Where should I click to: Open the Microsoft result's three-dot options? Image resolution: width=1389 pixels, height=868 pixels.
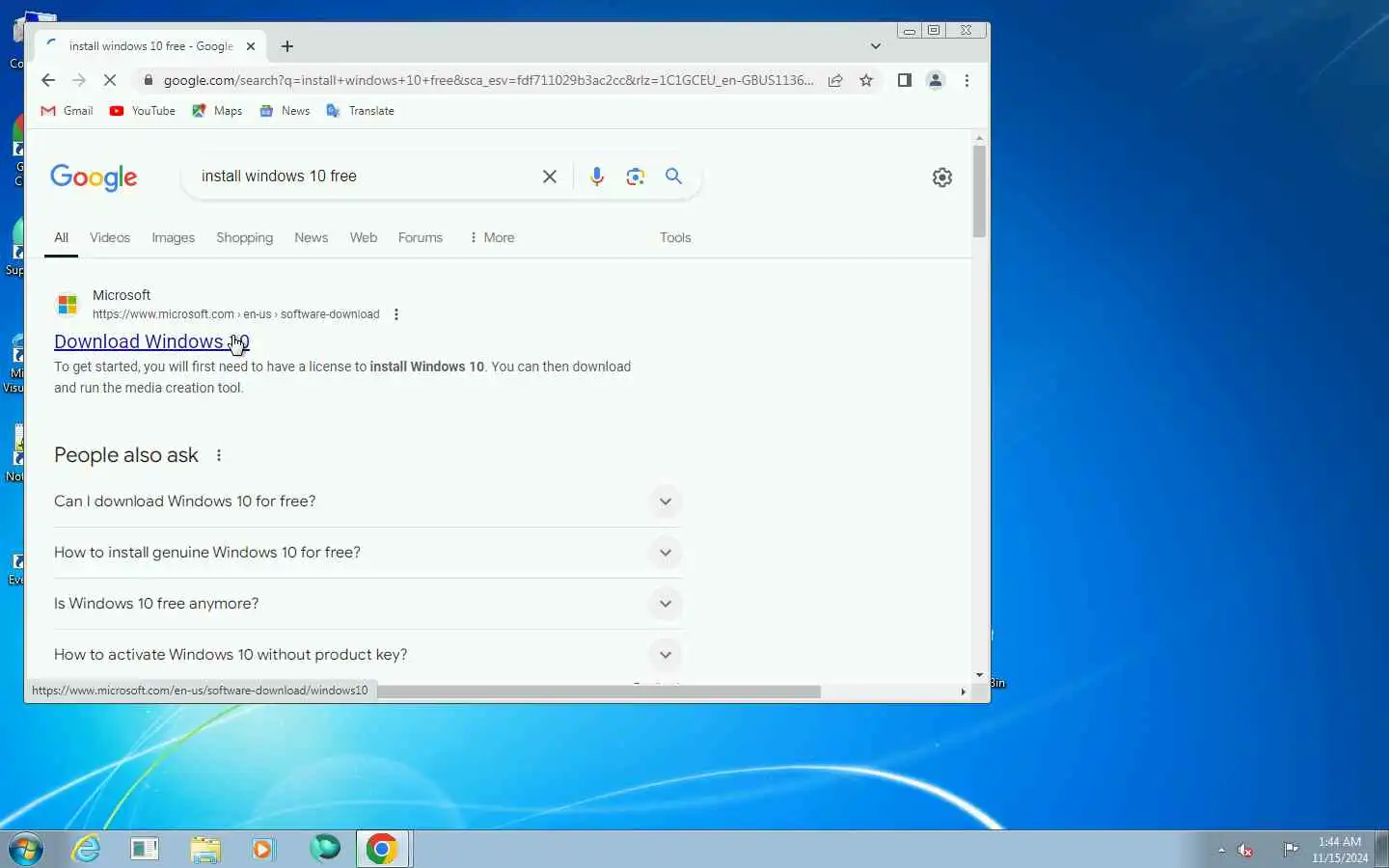click(396, 314)
